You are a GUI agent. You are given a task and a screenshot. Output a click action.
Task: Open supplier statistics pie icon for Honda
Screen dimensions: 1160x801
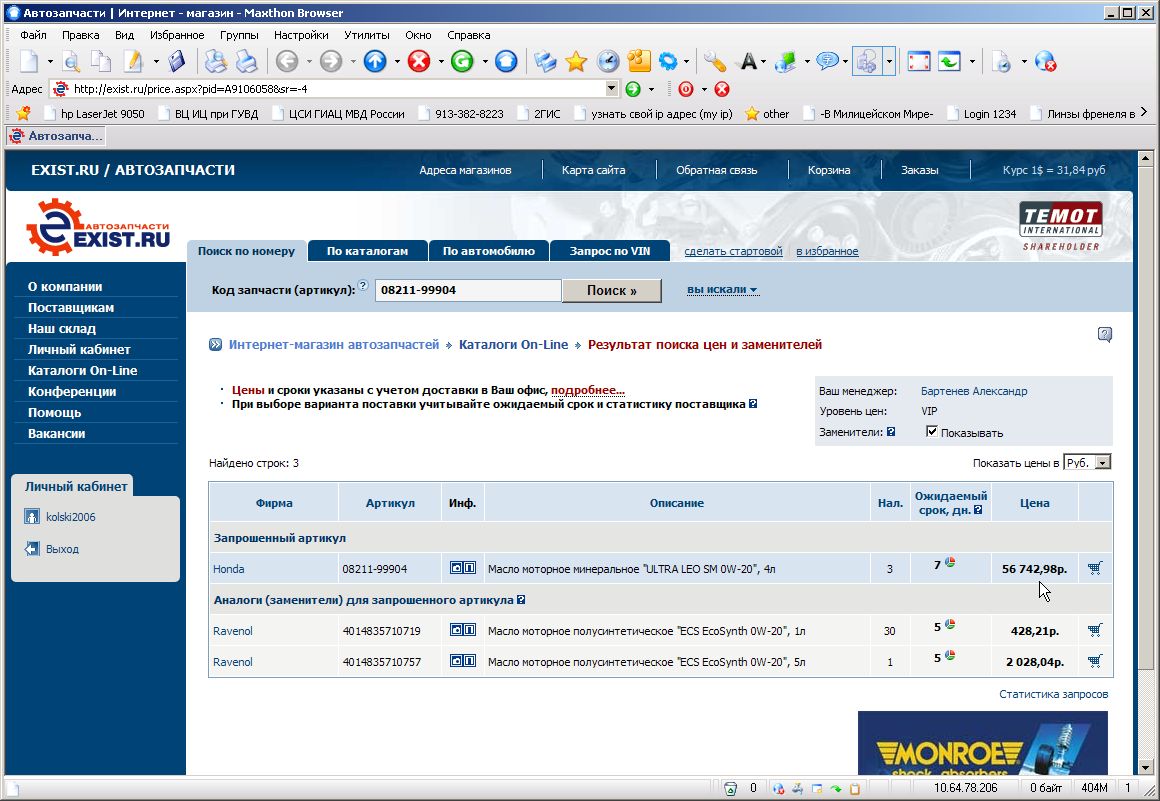pyautogui.click(x=949, y=563)
